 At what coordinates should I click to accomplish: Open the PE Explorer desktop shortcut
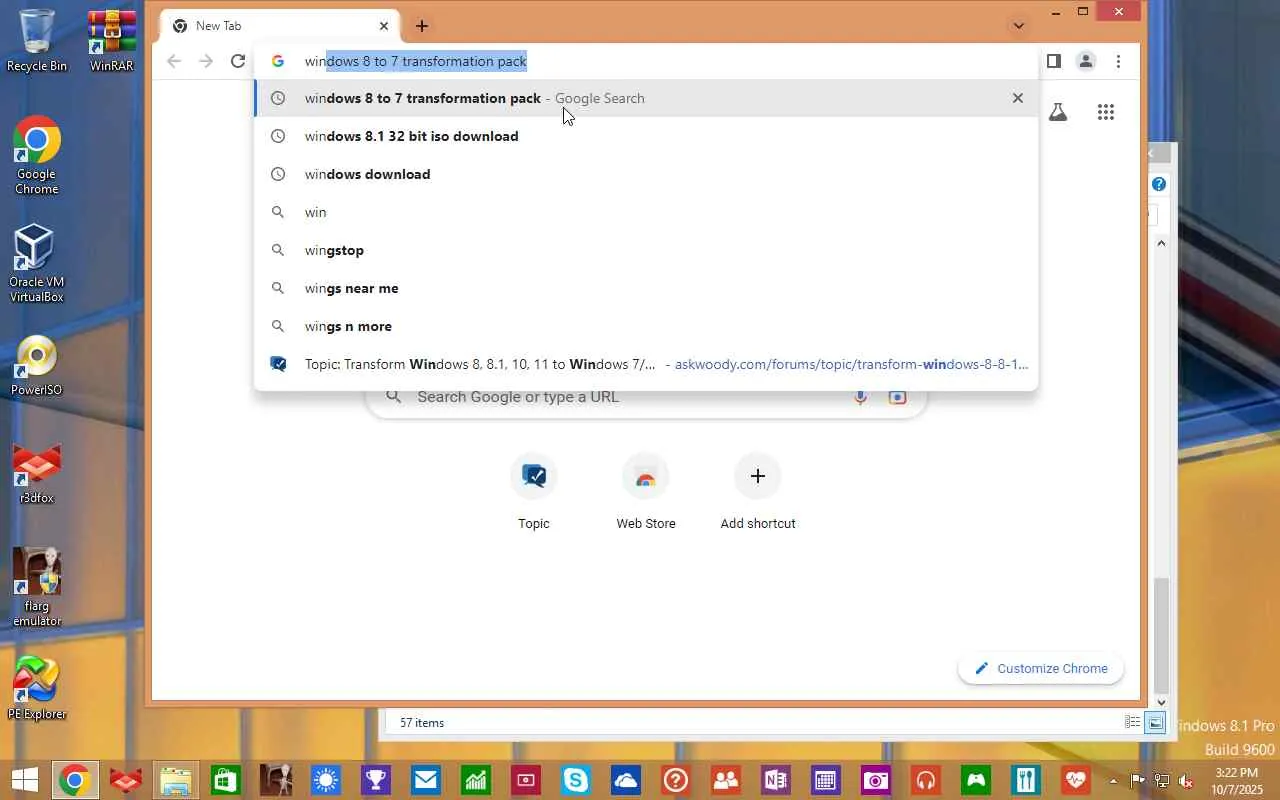[x=37, y=688]
